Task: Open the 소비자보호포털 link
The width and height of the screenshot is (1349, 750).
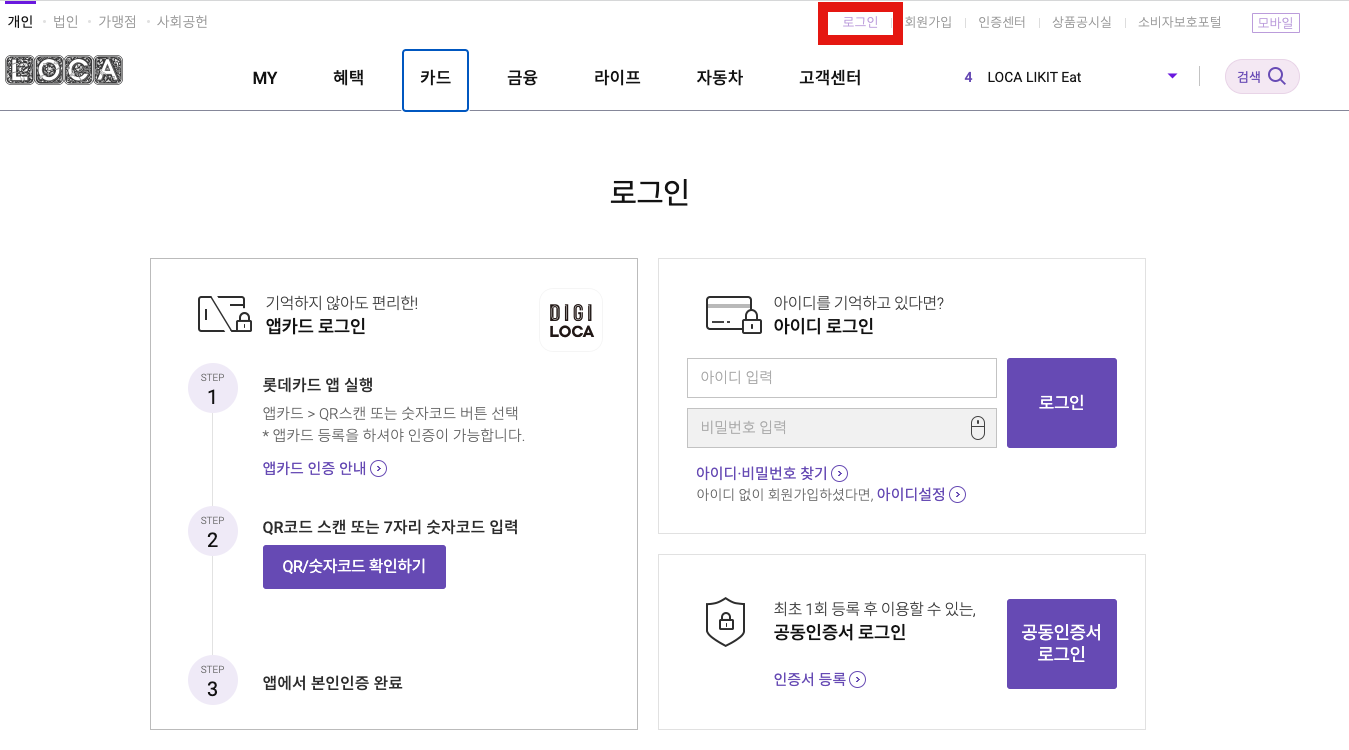Action: pos(1179,22)
